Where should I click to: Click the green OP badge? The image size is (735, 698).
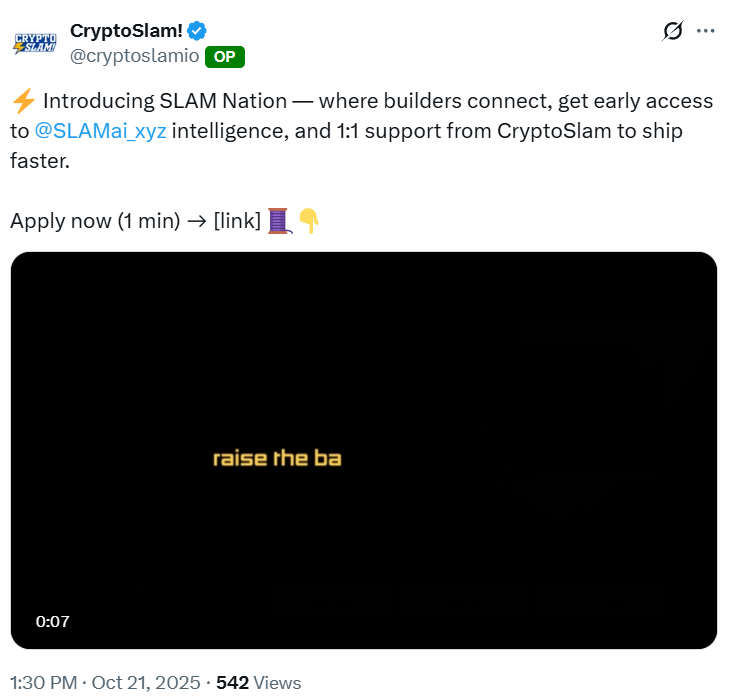tap(224, 57)
